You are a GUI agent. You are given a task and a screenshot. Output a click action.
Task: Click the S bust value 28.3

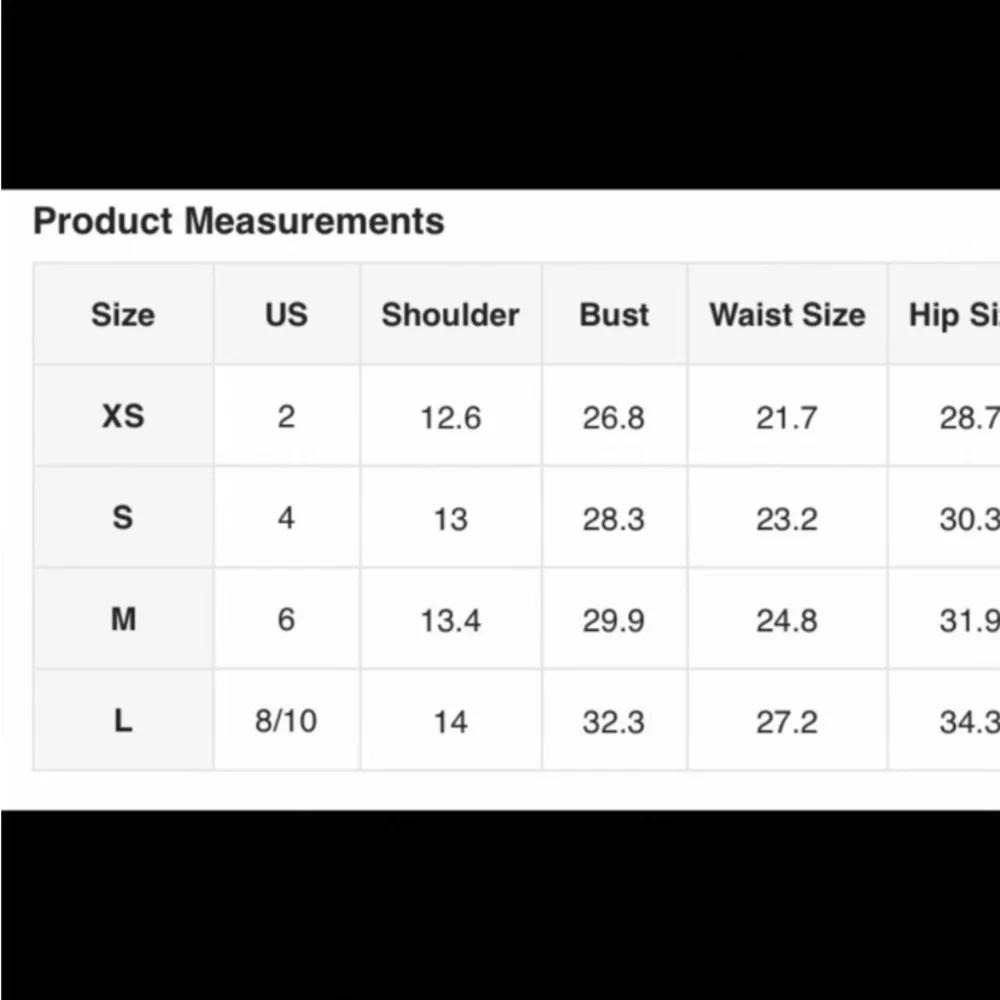(614, 519)
